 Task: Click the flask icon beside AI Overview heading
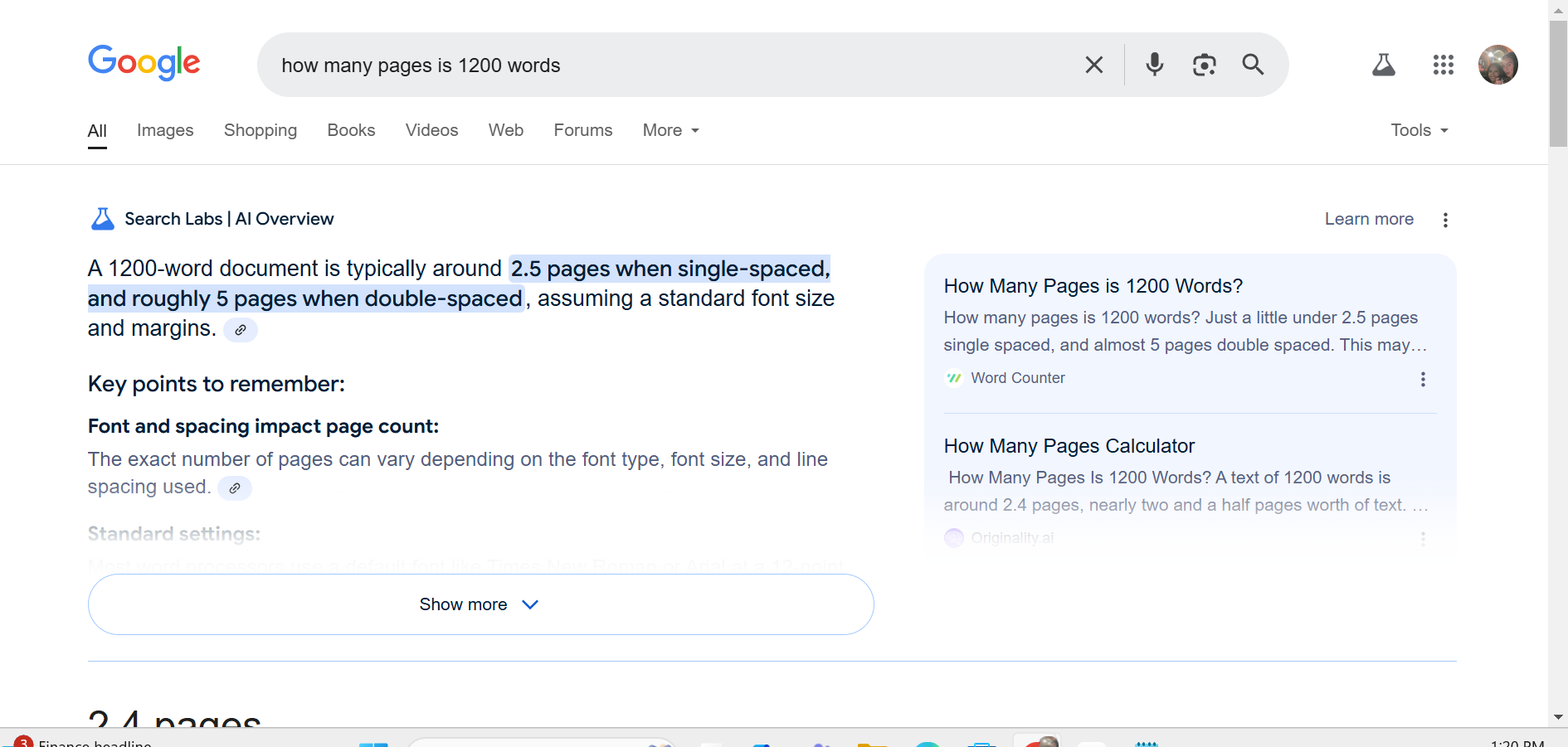(102, 219)
